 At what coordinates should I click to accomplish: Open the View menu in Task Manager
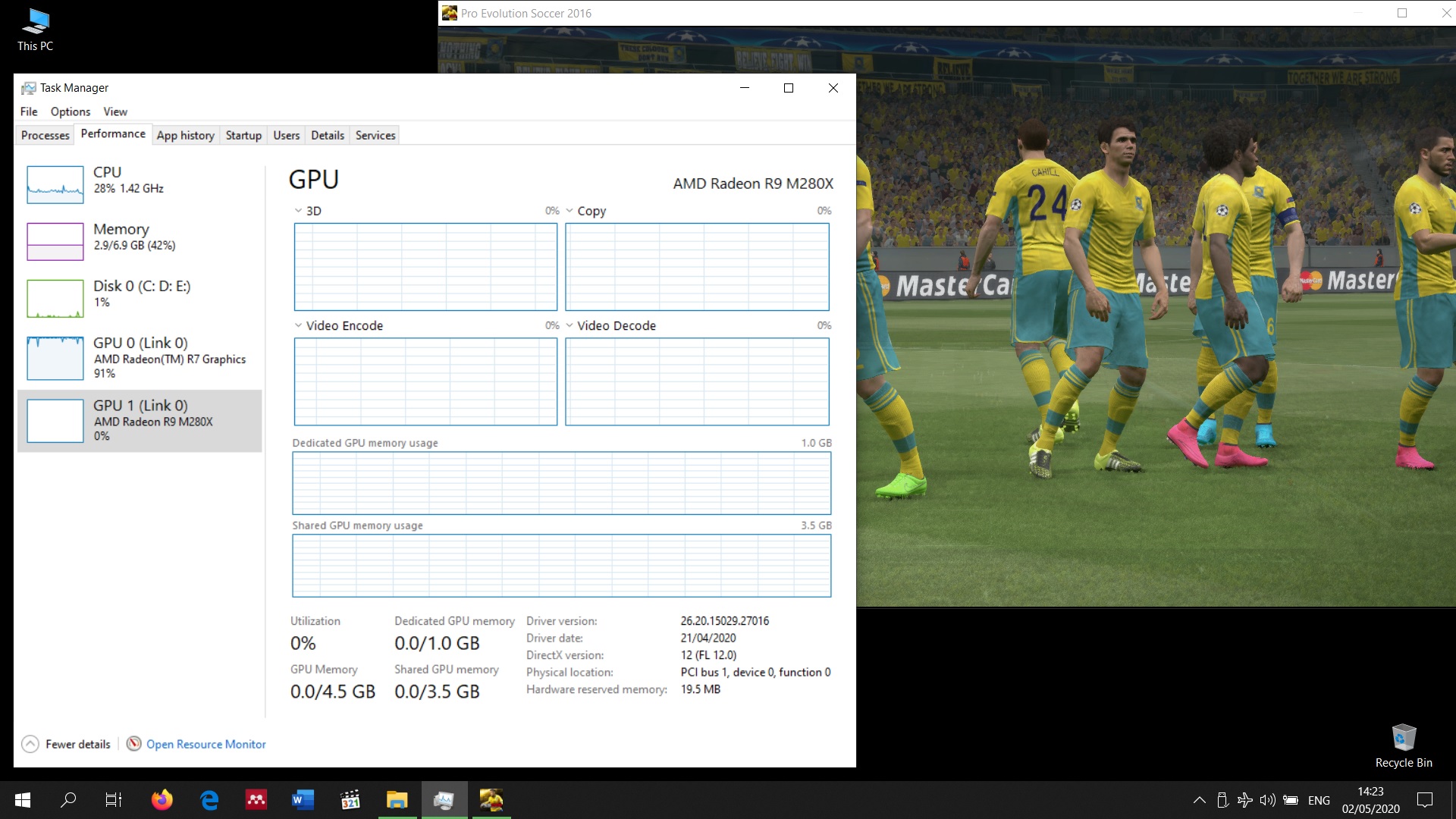tap(115, 111)
